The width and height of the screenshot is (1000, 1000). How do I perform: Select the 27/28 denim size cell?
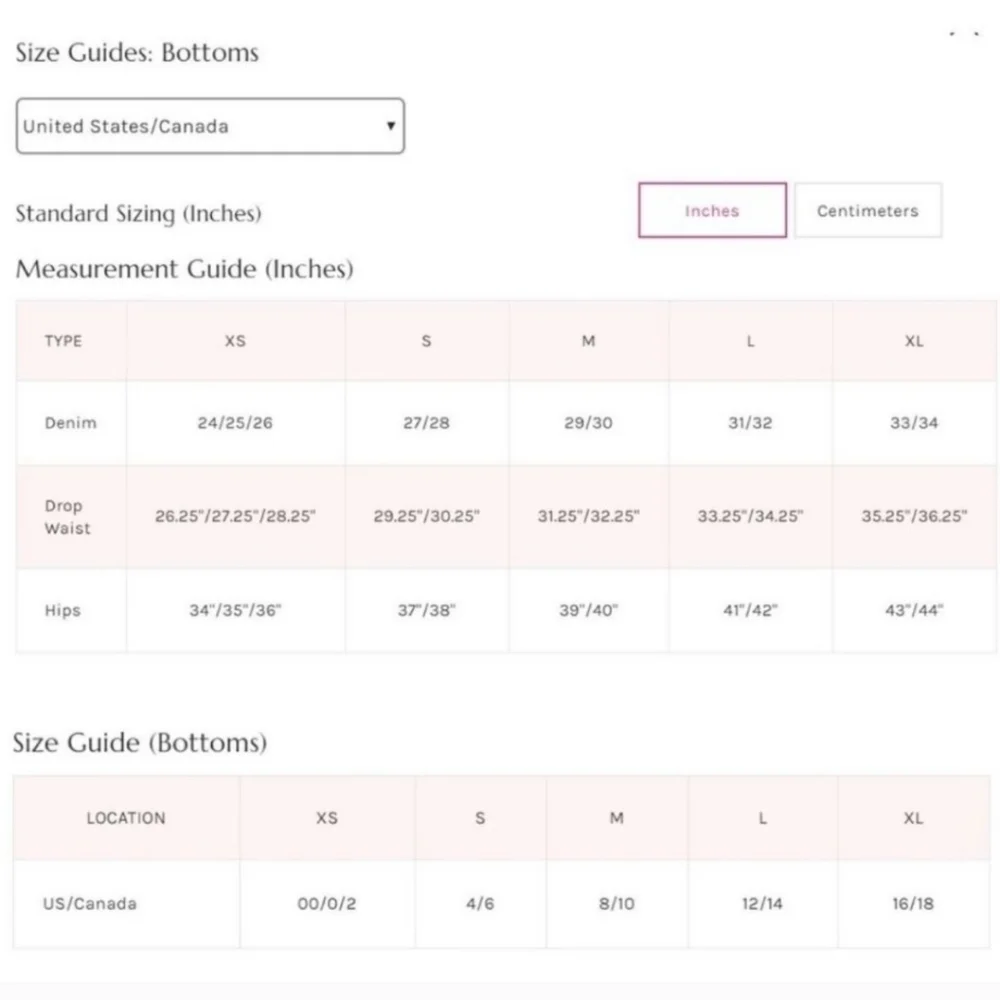click(x=426, y=423)
